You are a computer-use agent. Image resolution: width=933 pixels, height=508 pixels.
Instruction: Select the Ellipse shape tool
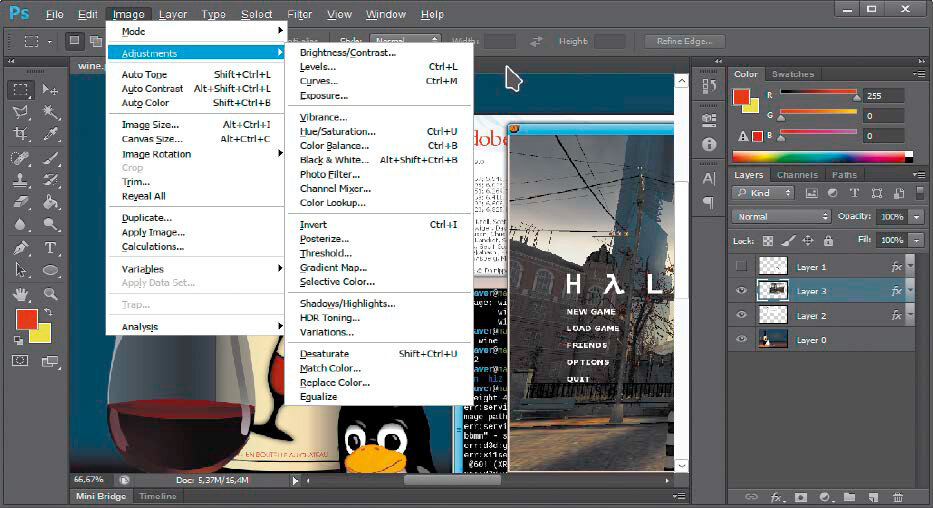click(51, 270)
